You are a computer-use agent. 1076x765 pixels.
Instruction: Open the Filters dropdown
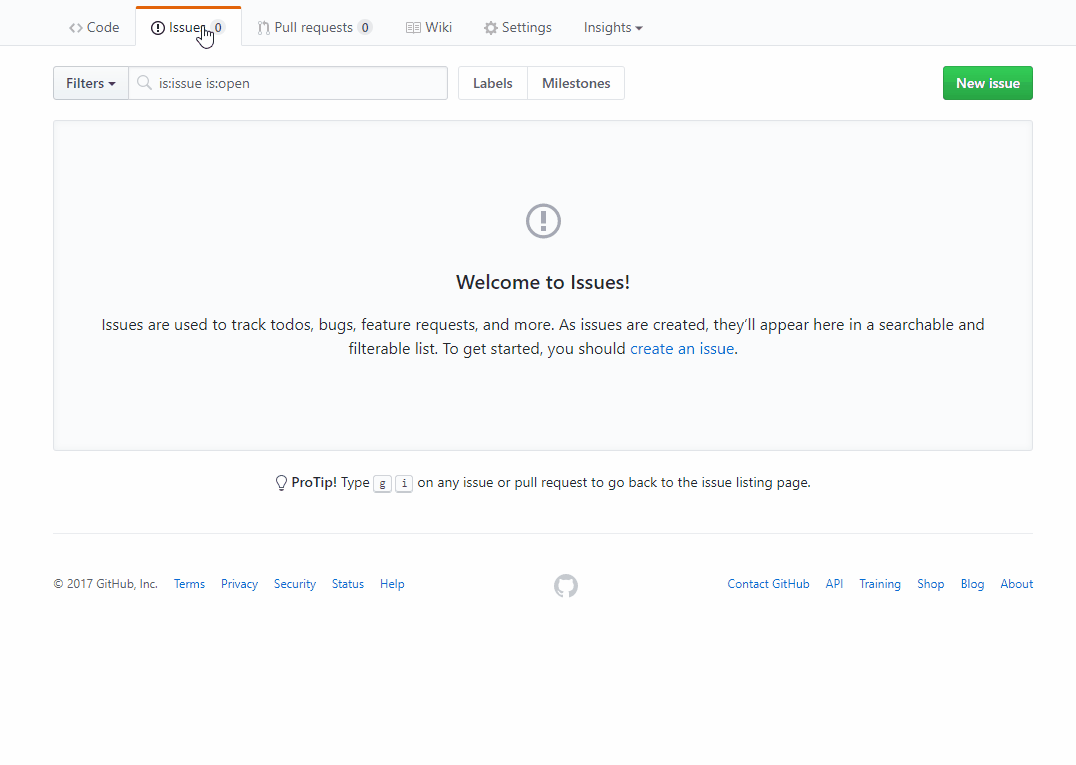coord(91,83)
